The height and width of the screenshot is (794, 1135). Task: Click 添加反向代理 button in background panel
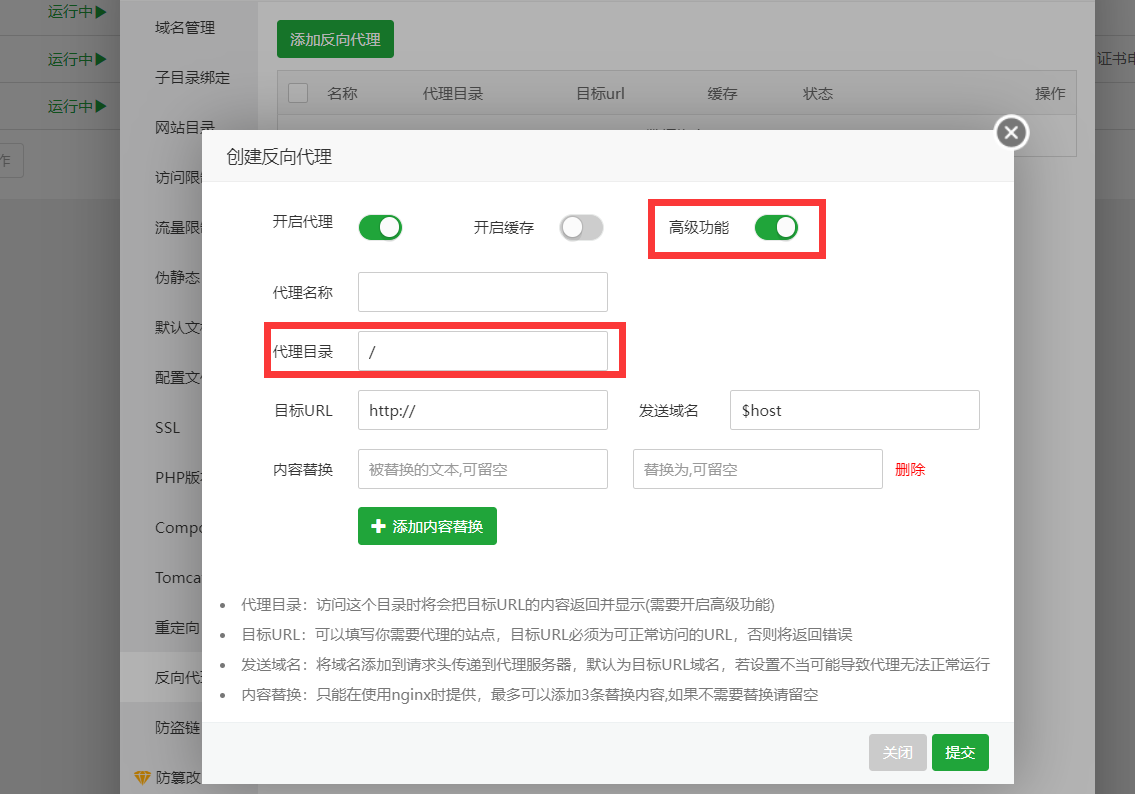point(335,39)
